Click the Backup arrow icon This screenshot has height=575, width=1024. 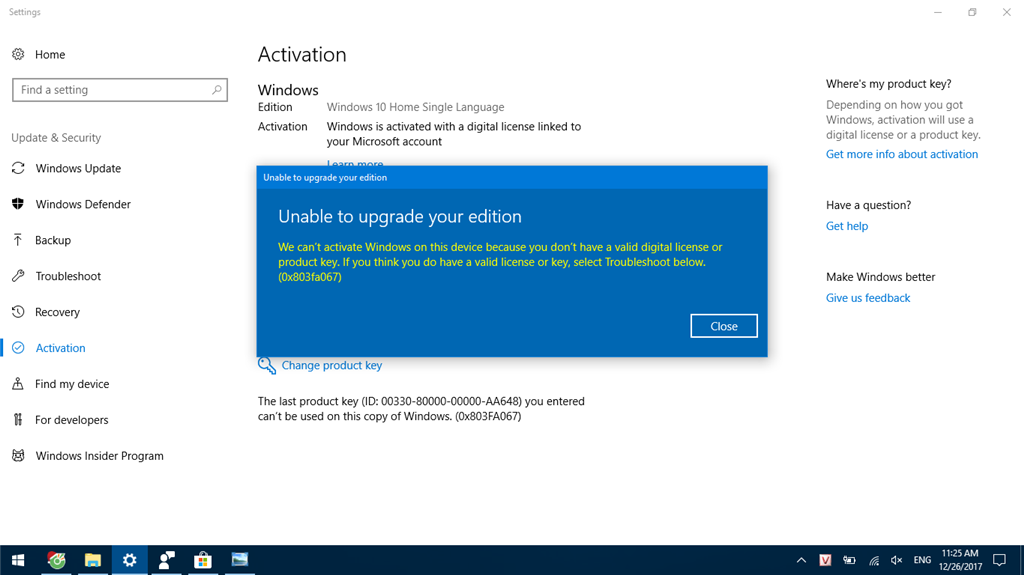(18, 240)
